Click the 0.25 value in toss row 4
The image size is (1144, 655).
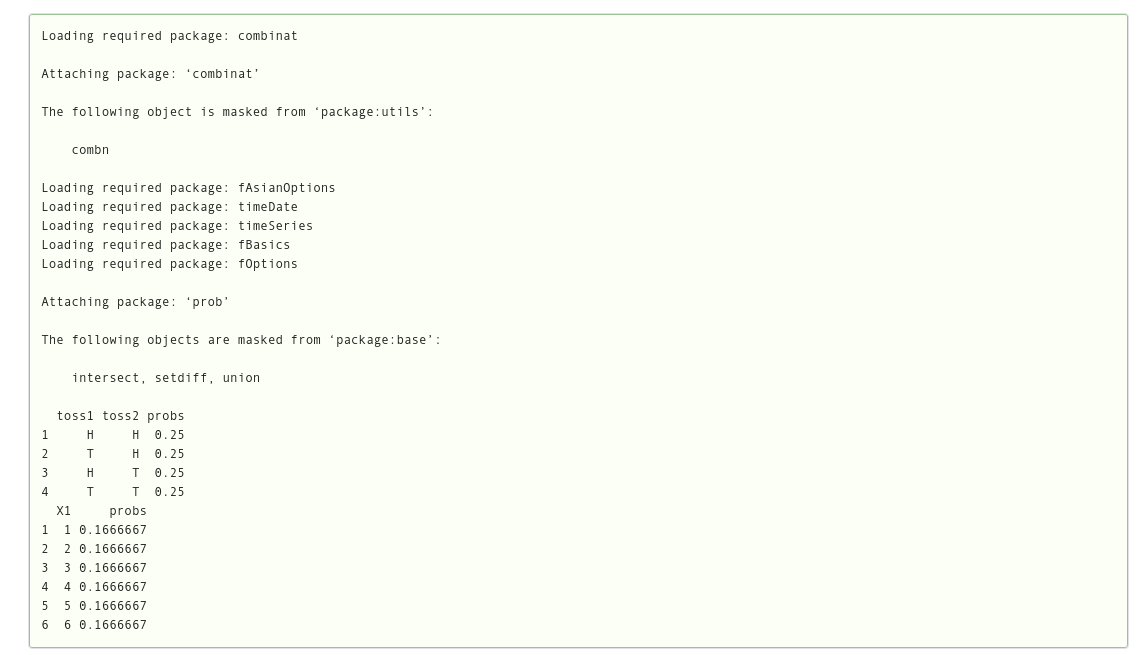coord(169,492)
